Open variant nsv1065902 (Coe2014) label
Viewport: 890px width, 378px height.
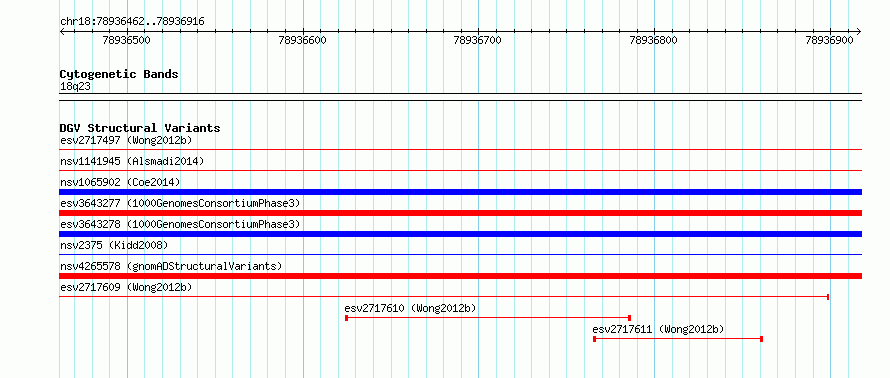click(x=120, y=182)
